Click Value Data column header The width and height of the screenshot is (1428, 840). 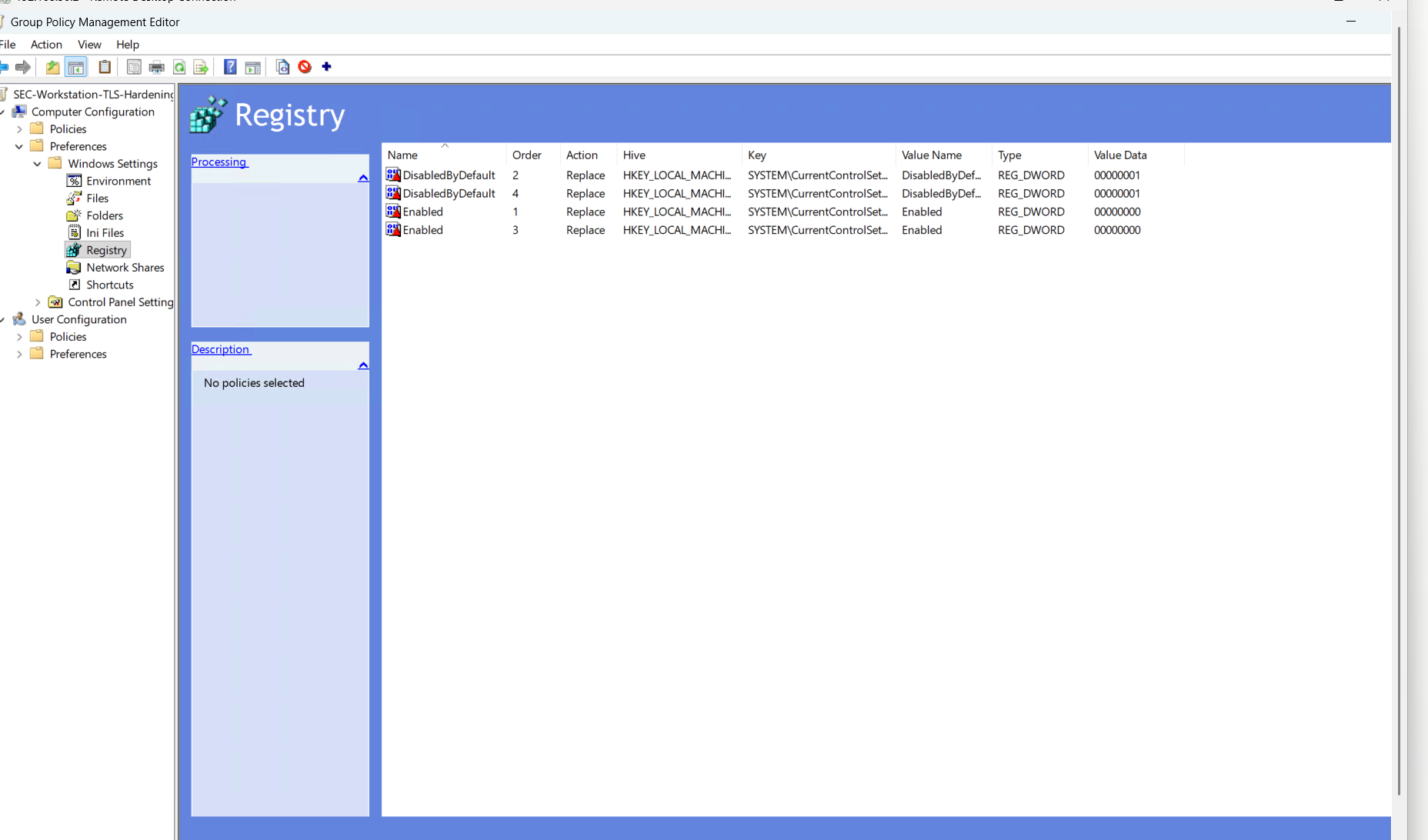click(1136, 155)
